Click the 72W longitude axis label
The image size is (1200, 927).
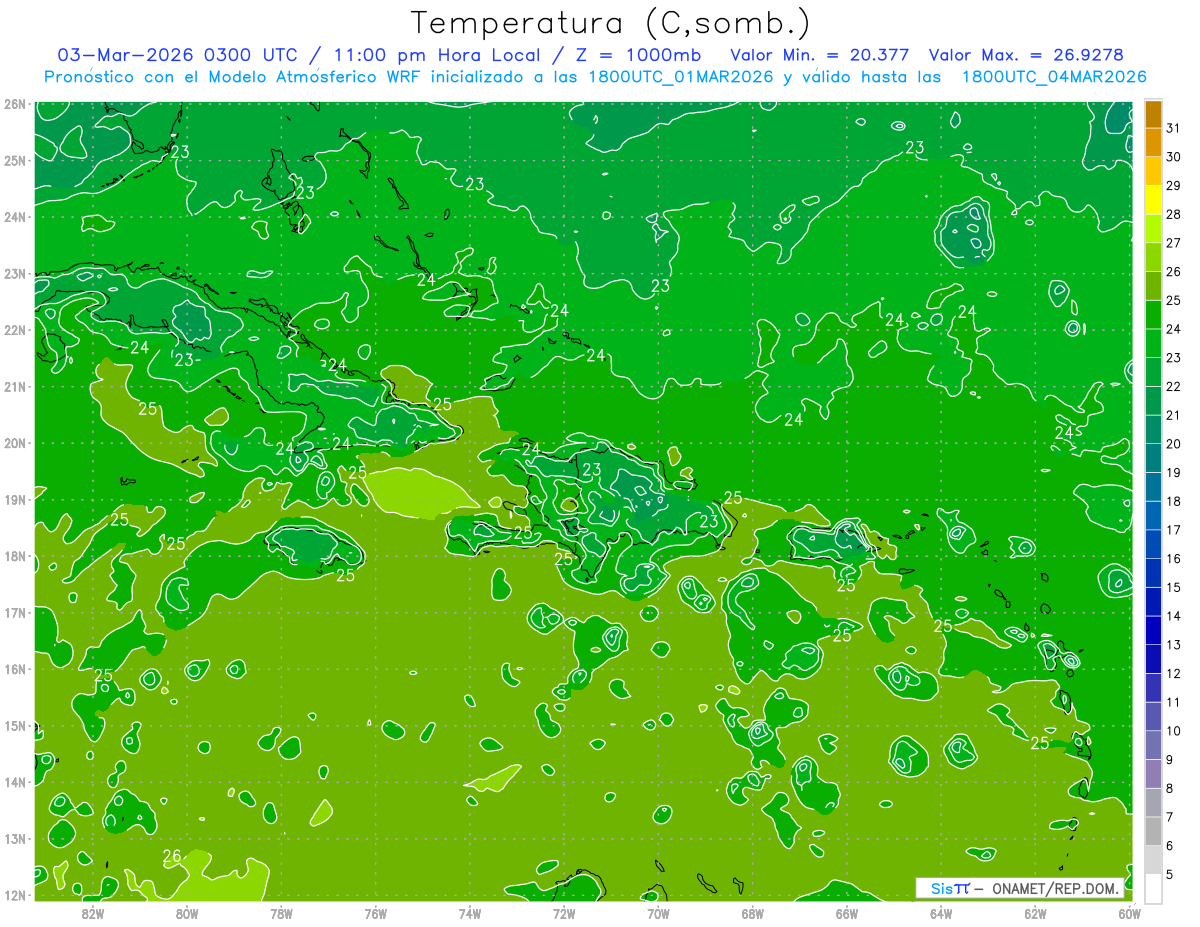tap(564, 913)
